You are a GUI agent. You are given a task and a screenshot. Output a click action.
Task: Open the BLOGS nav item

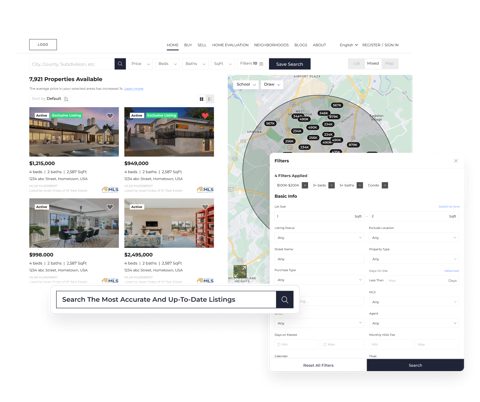[301, 45]
